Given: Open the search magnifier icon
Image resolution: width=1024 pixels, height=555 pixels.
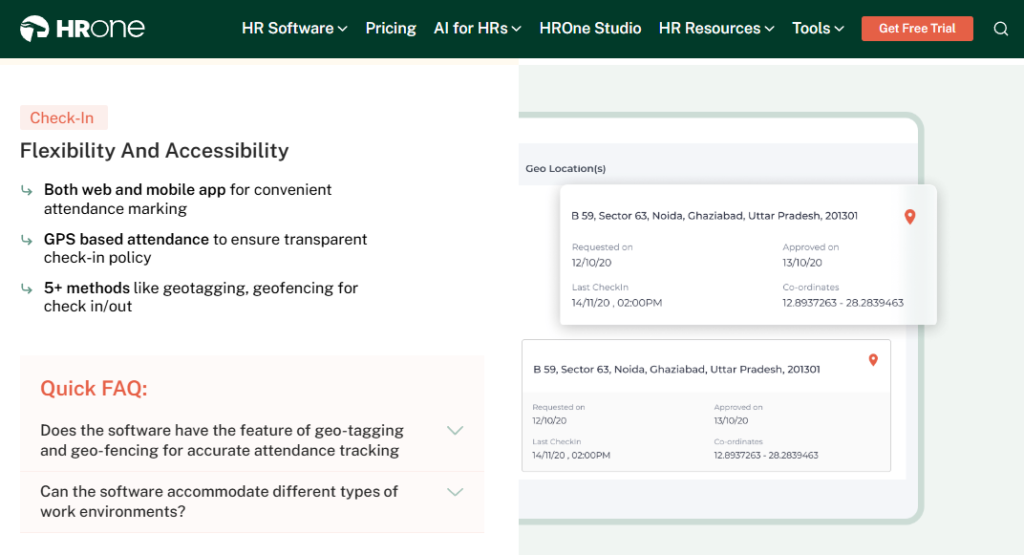Looking at the screenshot, I should (1000, 29).
